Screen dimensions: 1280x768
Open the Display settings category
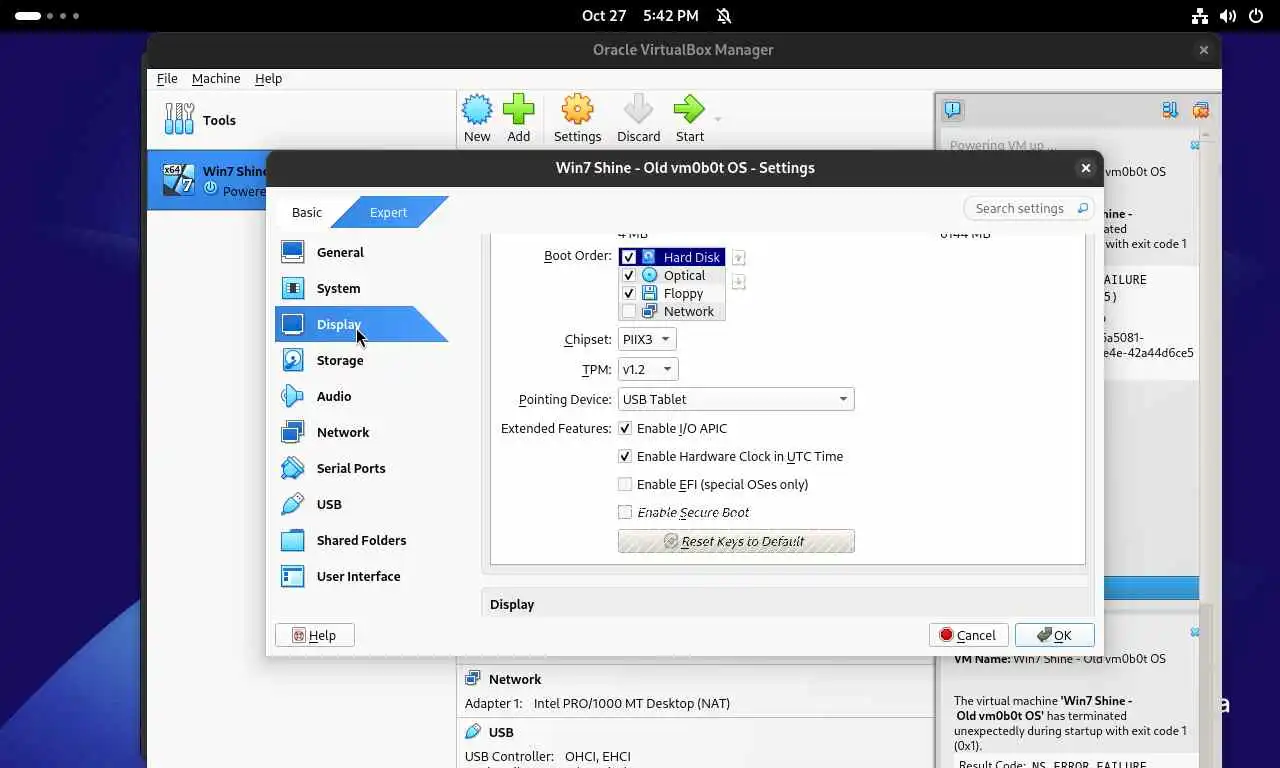[360, 324]
